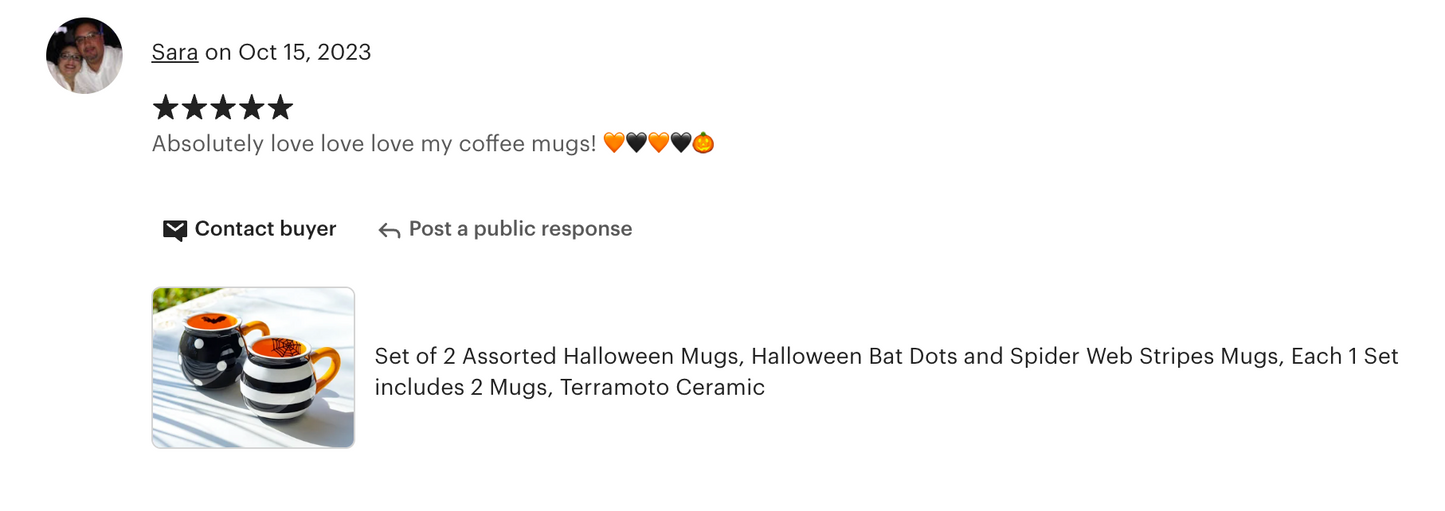Click the first black heart emoji
The height and width of the screenshot is (511, 1445).
(x=636, y=144)
